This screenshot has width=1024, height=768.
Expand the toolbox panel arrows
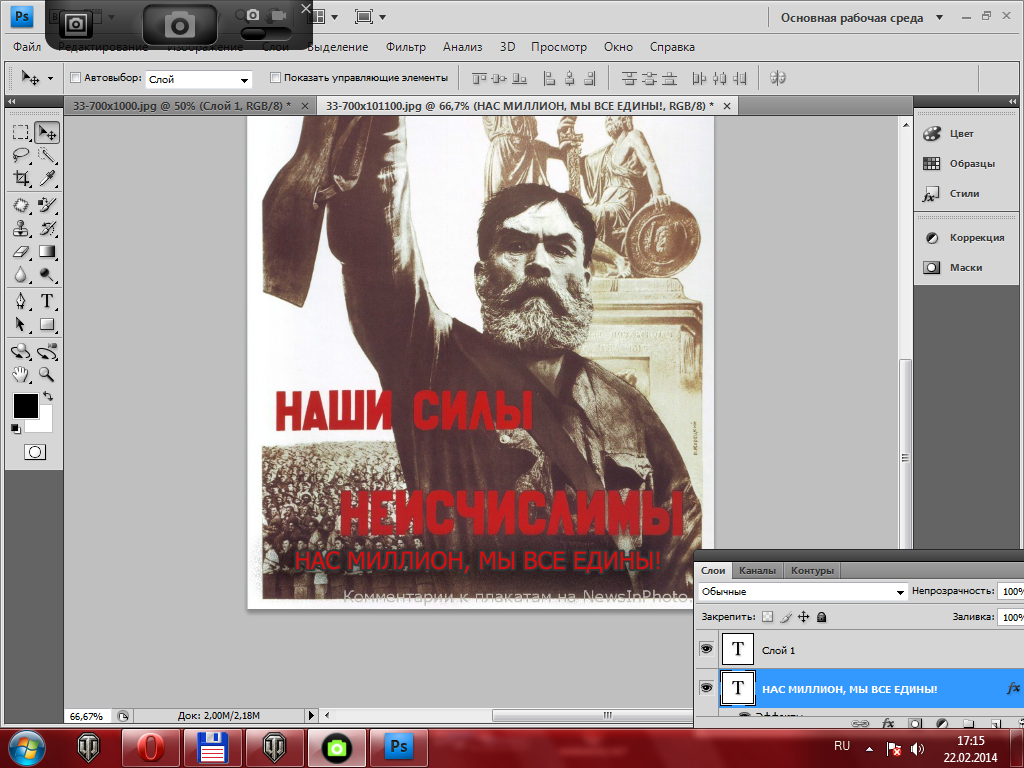click(11, 101)
